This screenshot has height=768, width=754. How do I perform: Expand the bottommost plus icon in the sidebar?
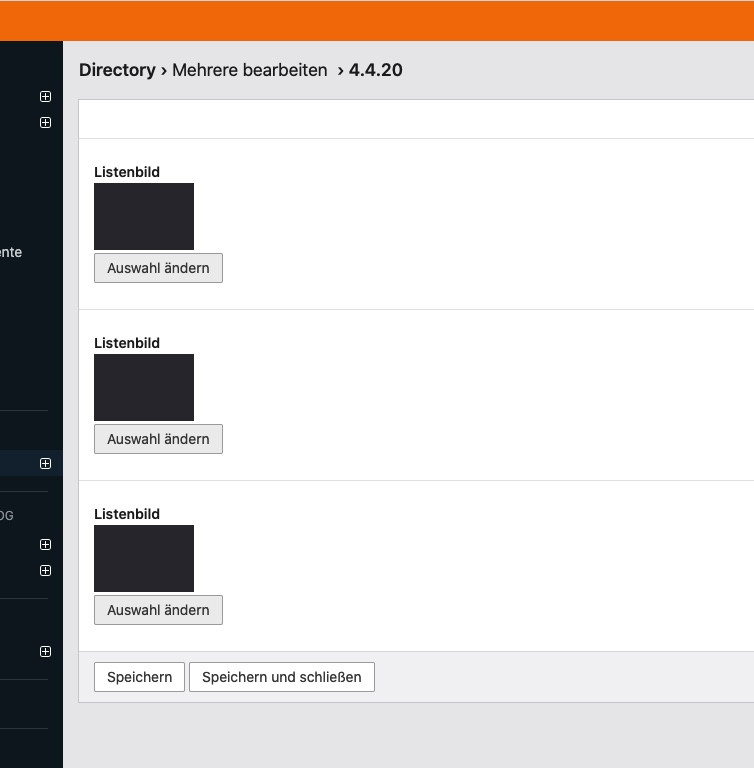45,652
